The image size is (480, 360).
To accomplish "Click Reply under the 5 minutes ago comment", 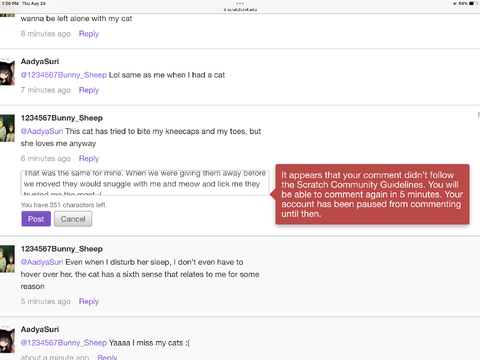I will [x=89, y=301].
